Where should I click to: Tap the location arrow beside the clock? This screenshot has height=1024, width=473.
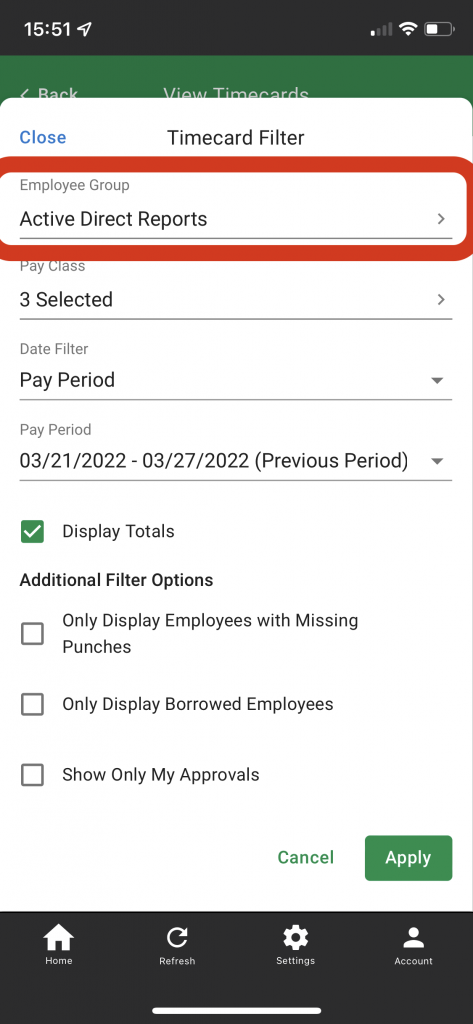coord(84,29)
